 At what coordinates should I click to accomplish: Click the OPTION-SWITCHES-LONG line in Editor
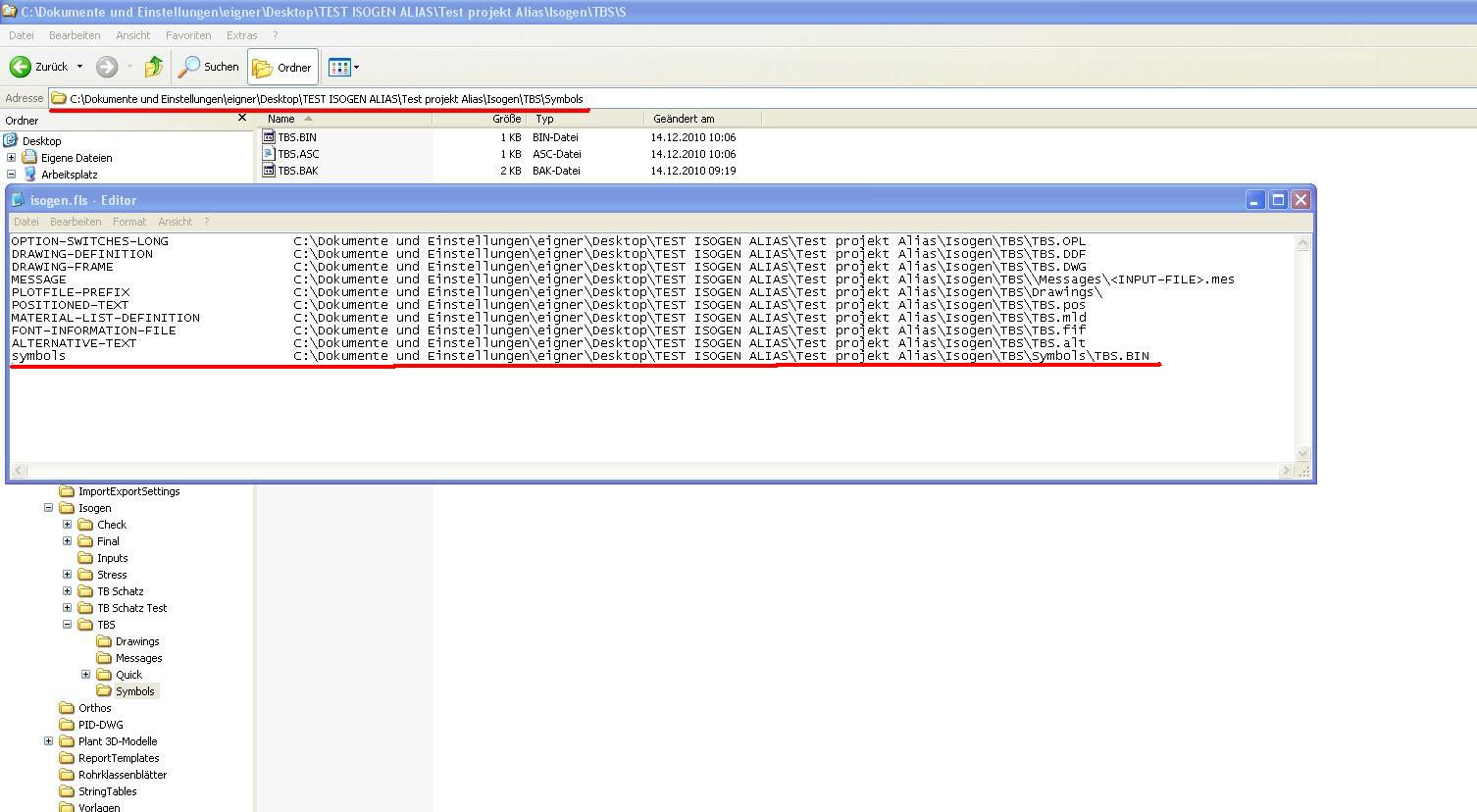tap(548, 241)
